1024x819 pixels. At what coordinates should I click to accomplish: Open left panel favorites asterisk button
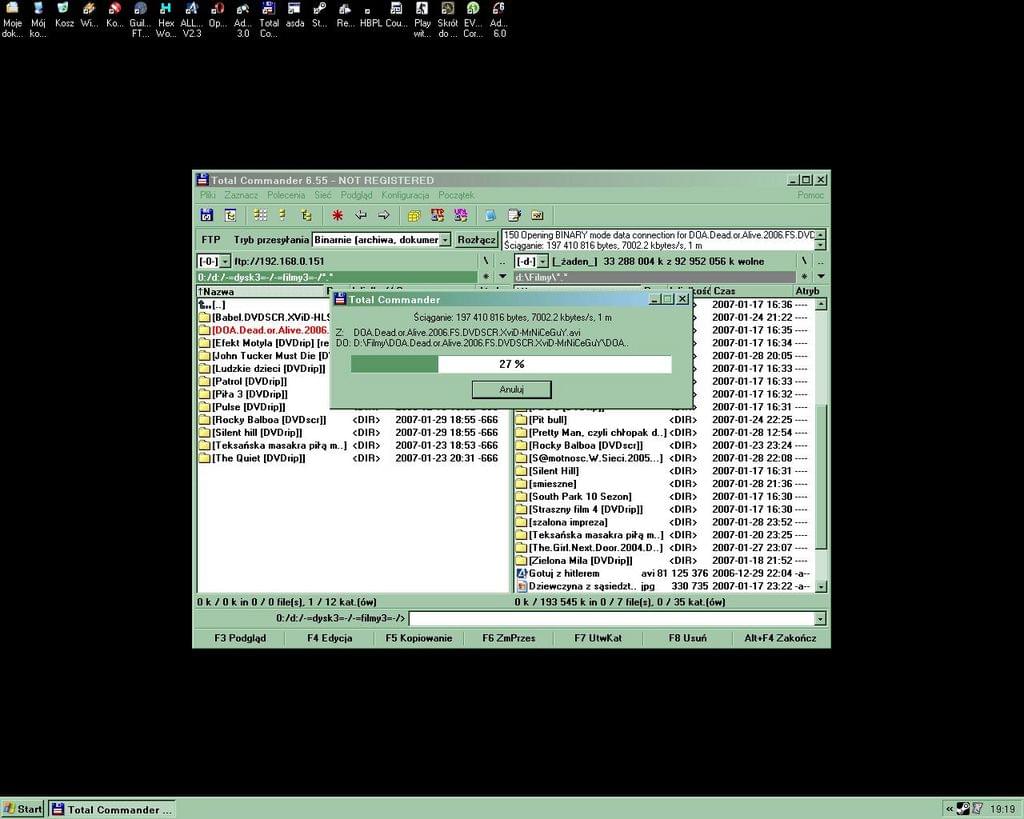486,277
